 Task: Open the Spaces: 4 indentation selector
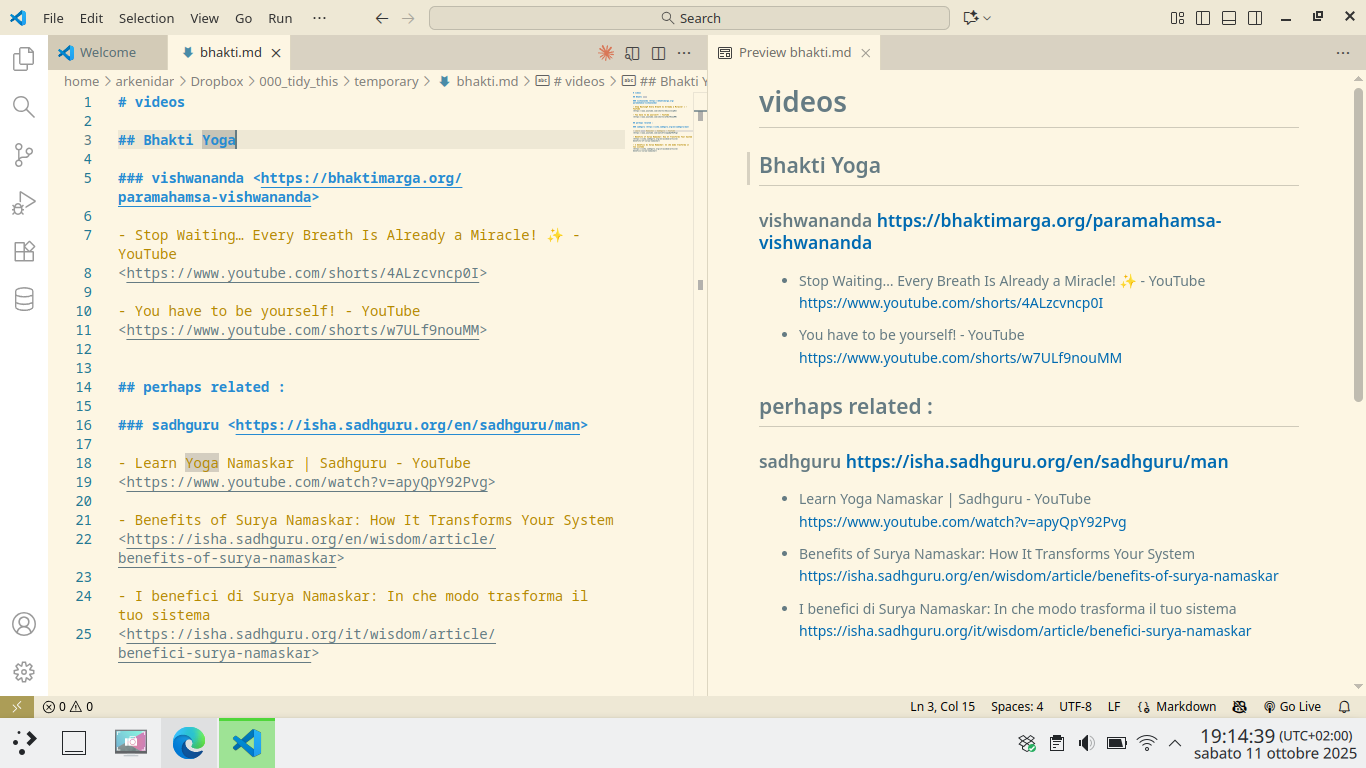click(1016, 707)
